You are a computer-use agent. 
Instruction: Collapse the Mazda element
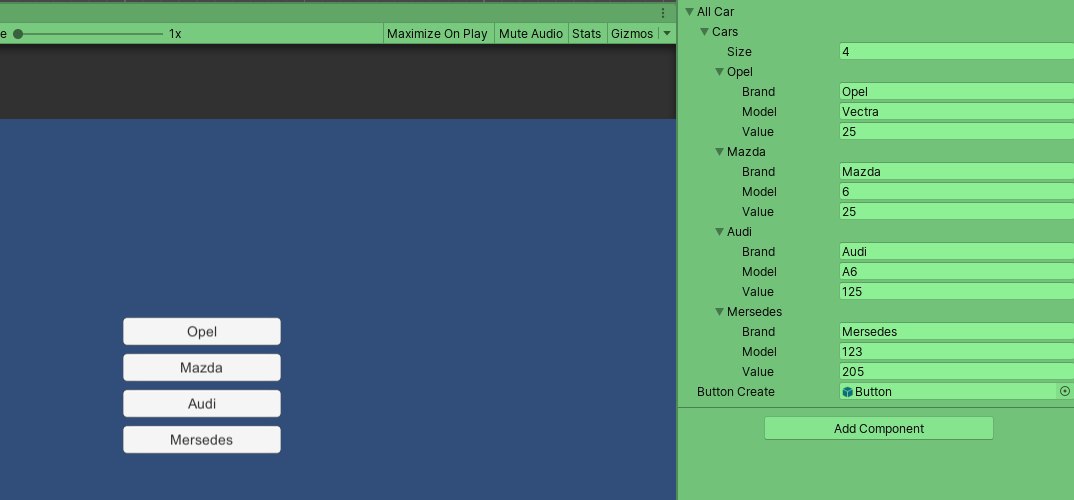click(719, 151)
